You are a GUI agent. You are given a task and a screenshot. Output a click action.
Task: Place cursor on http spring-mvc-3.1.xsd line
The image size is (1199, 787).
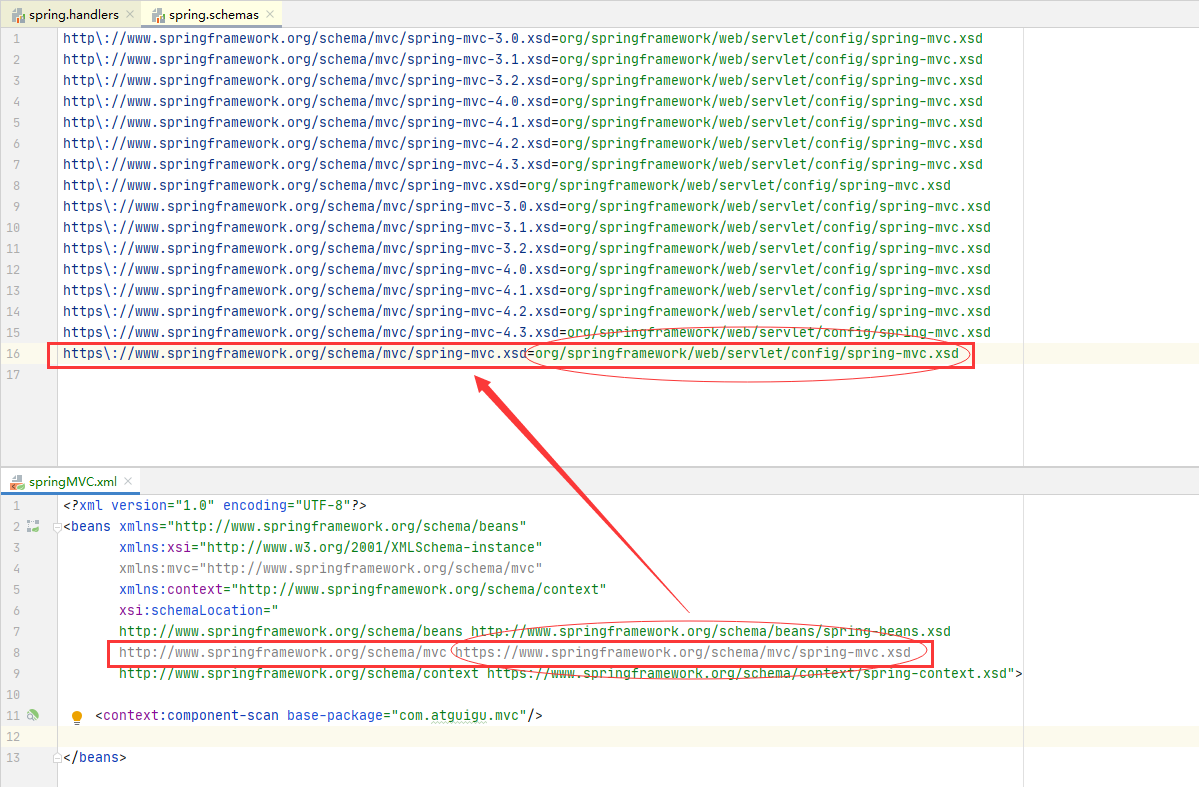pos(523,59)
